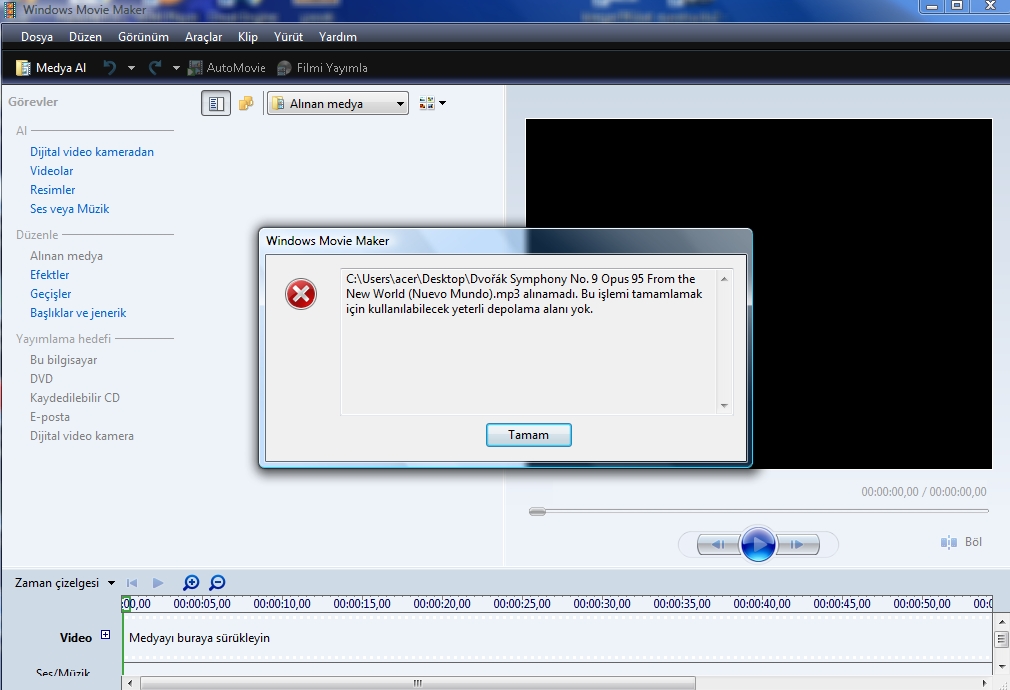The width and height of the screenshot is (1010, 690).
Task: Open Geçişler
Action: click(51, 294)
